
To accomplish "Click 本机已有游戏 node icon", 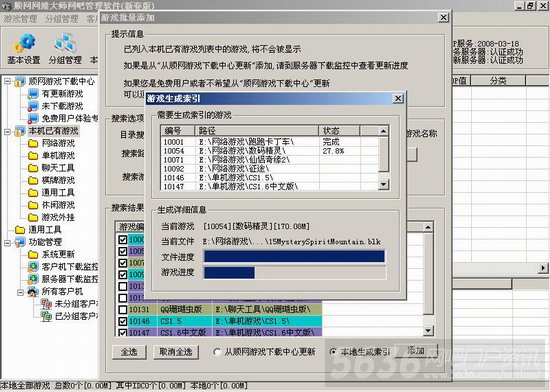I will click(19, 131).
